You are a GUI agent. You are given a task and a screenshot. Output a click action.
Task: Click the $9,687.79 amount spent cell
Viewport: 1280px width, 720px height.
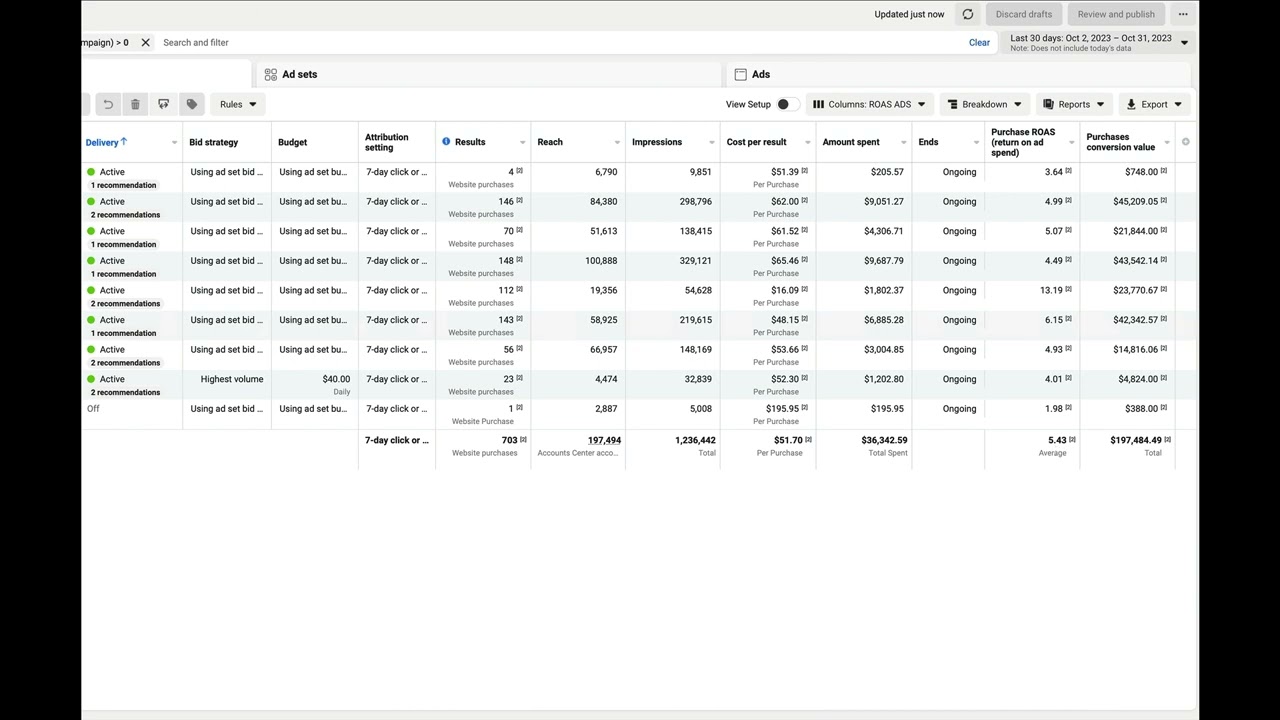[883, 261]
